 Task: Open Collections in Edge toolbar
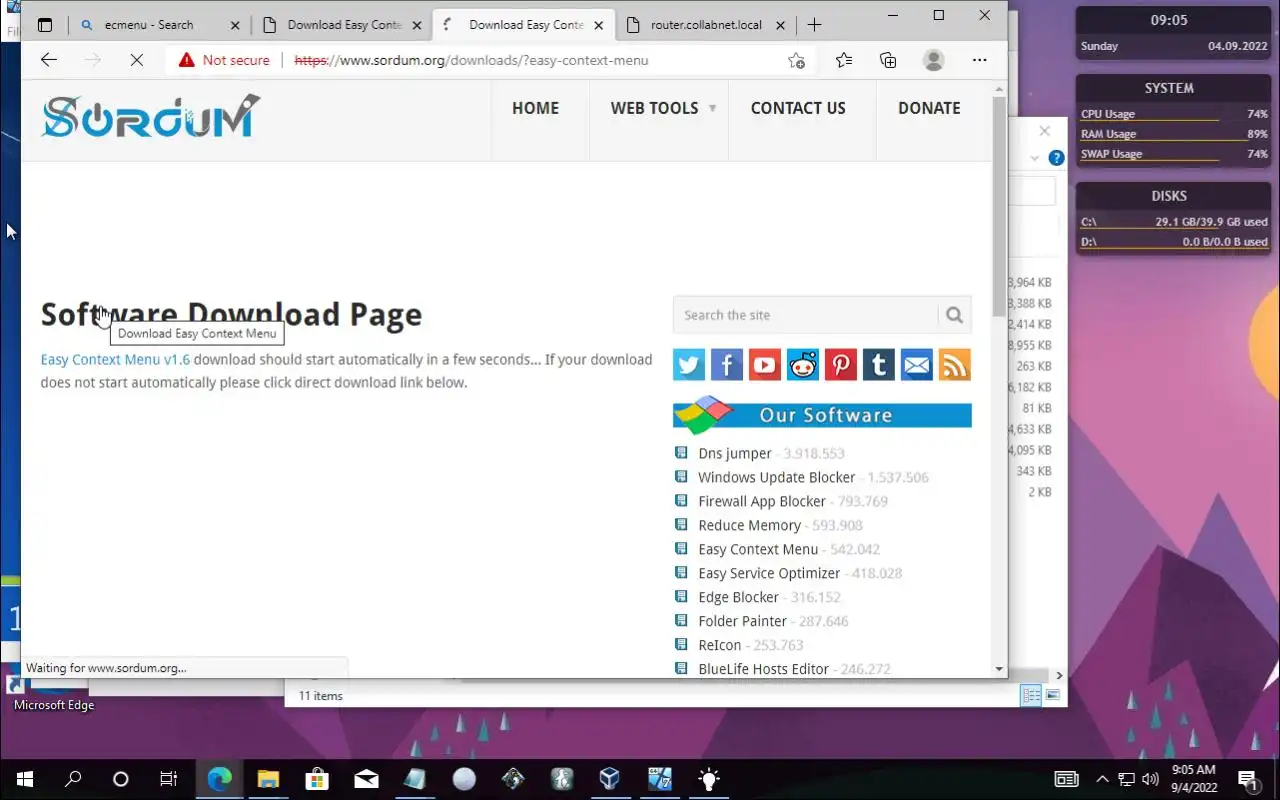(888, 60)
